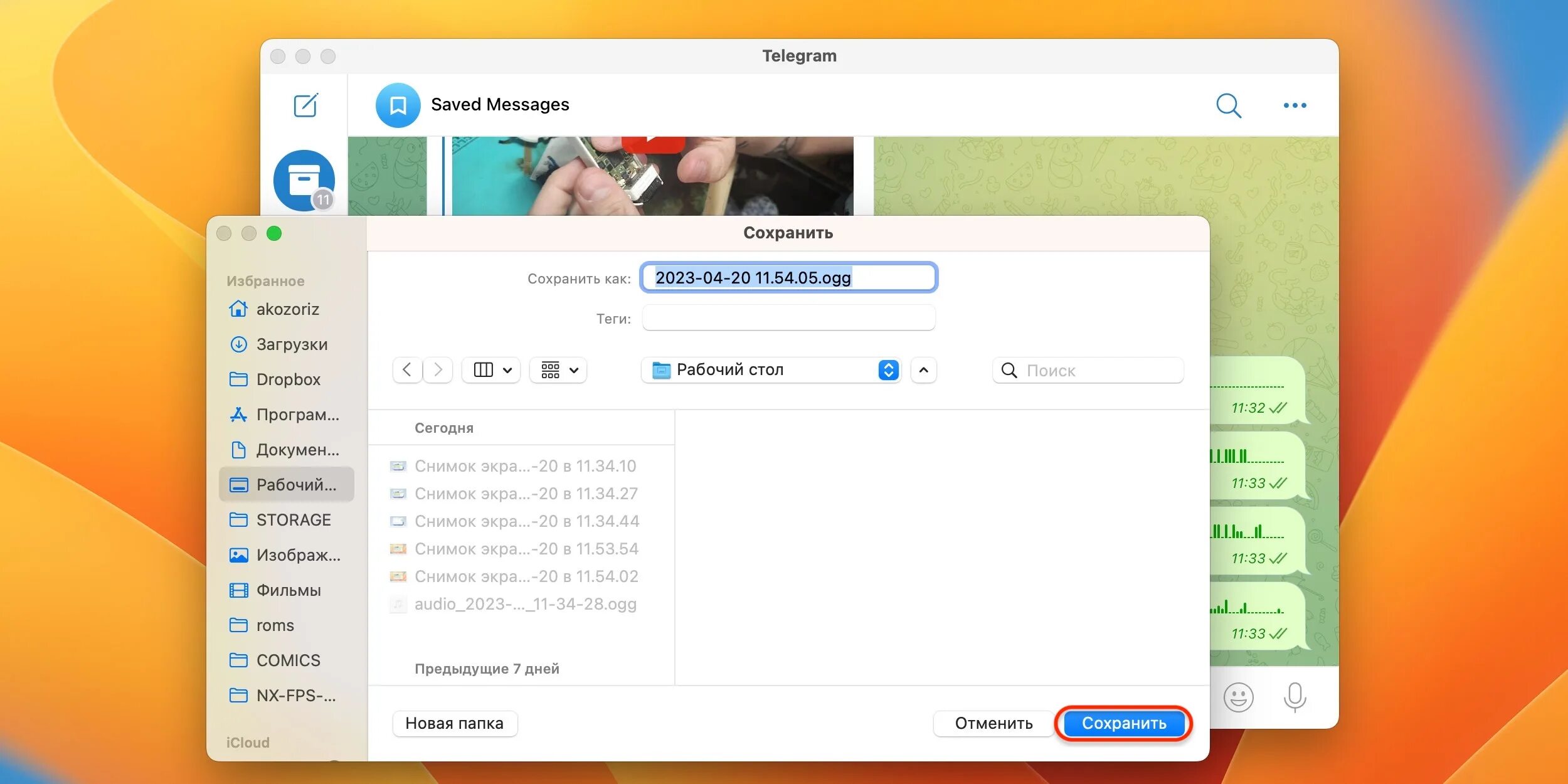Click the microphone voice record icon
The height and width of the screenshot is (784, 1568).
tap(1295, 697)
